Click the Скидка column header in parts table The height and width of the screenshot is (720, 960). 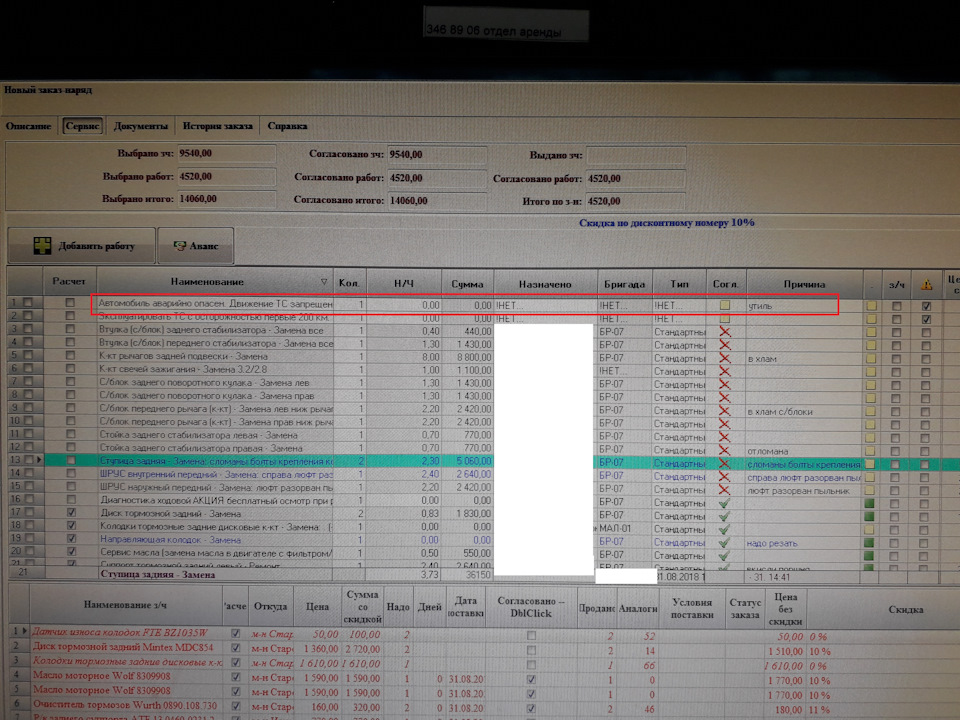point(906,609)
